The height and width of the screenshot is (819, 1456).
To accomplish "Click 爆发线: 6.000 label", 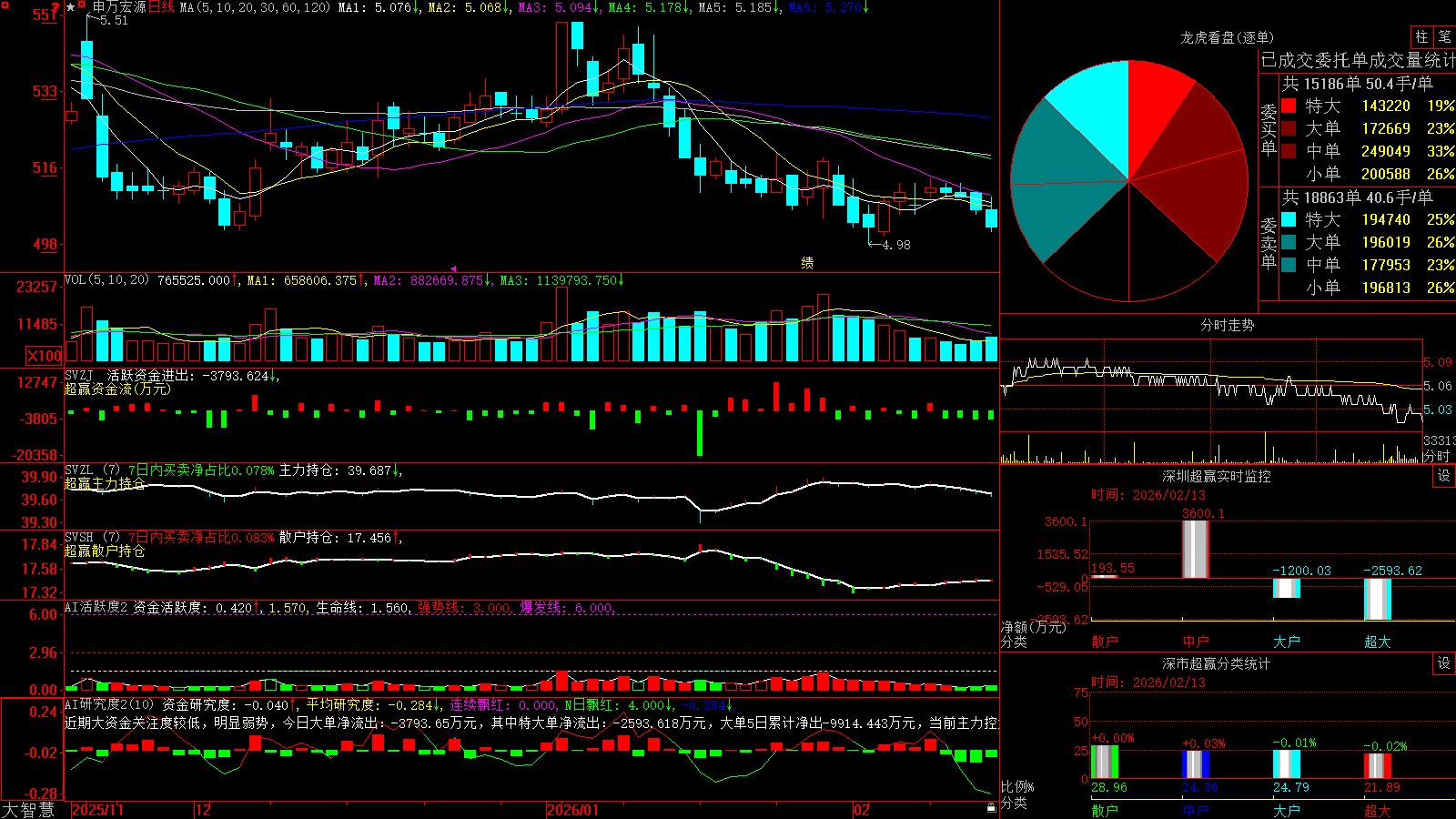I will [x=568, y=608].
